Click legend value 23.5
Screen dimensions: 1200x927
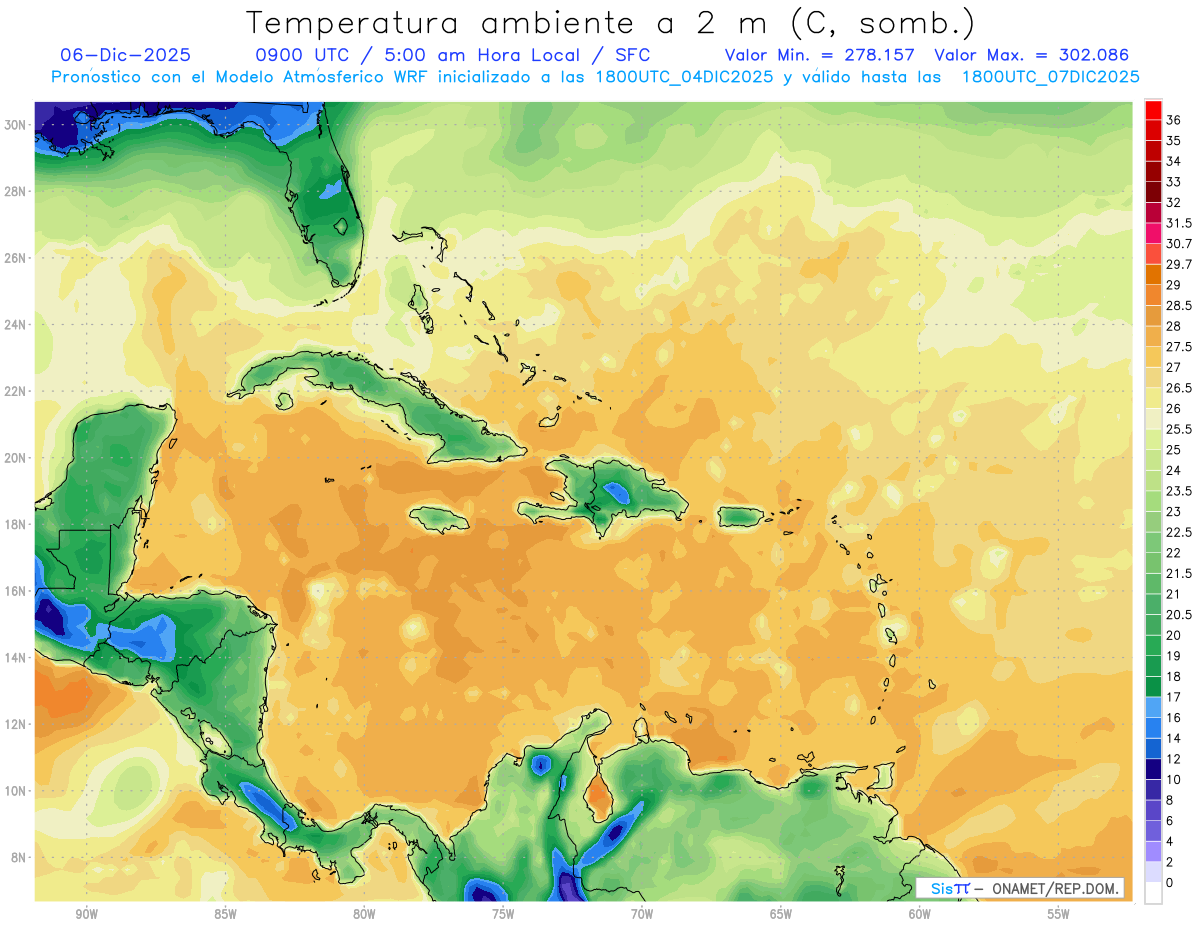(1179, 491)
